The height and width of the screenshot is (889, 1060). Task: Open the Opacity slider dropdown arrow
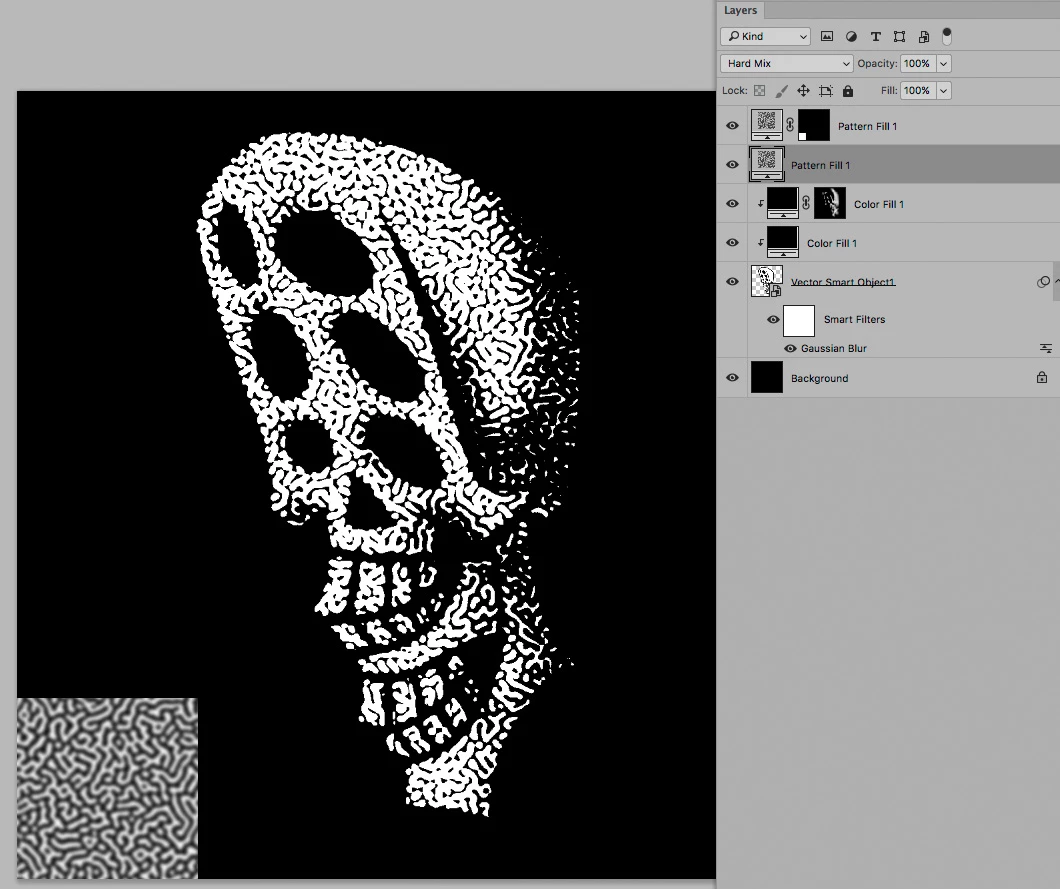click(944, 64)
